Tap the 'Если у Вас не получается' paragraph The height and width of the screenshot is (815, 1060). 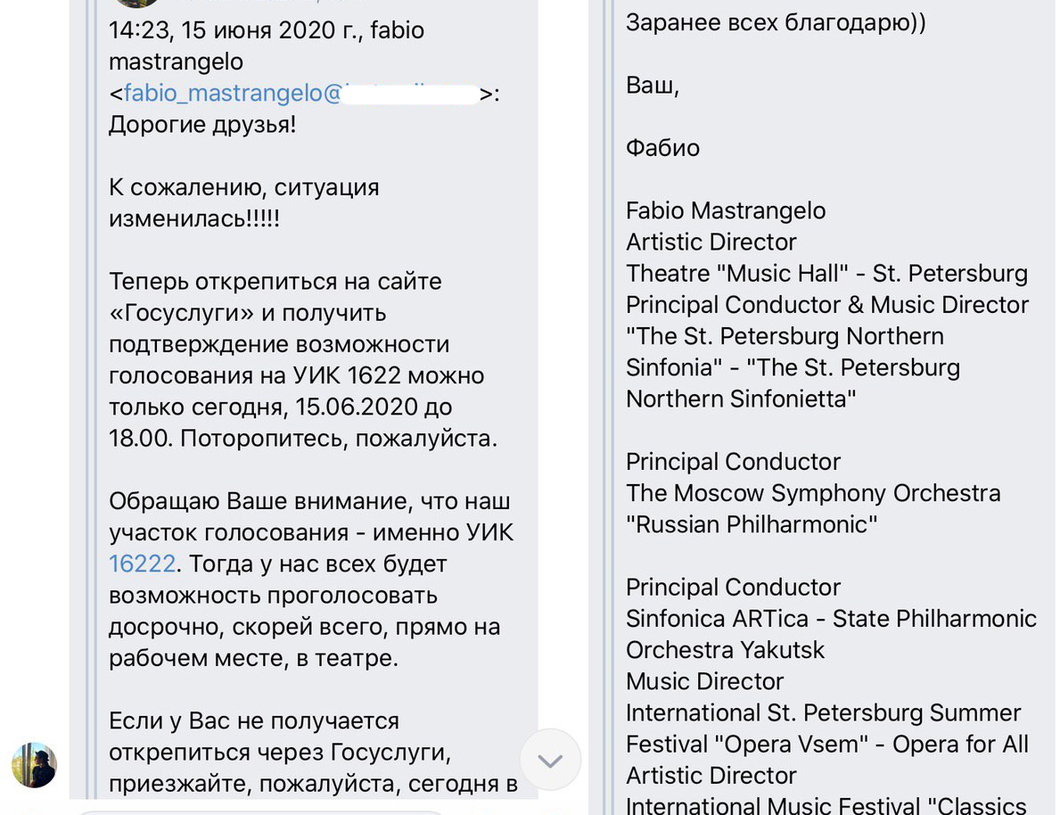[x=313, y=752]
